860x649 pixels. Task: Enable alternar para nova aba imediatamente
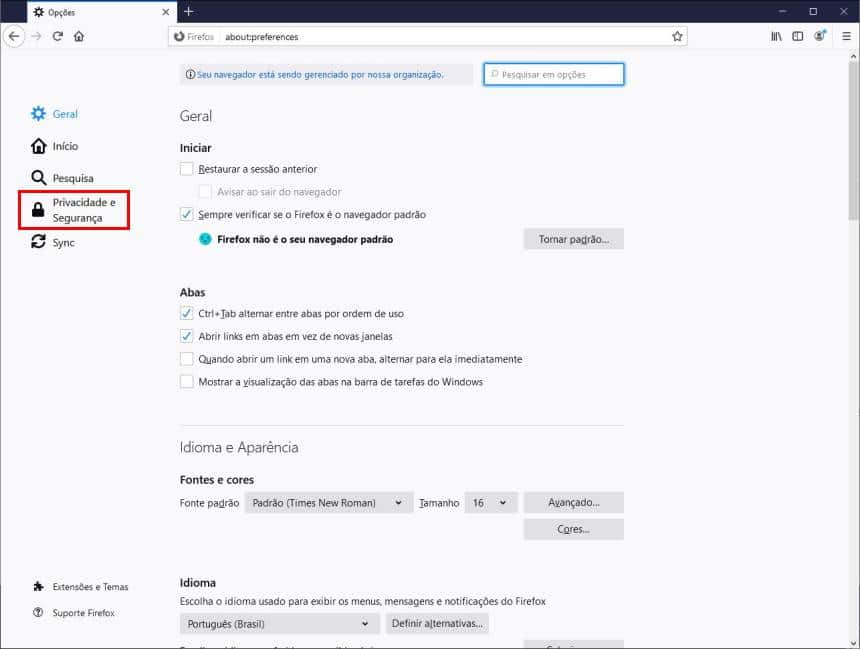[x=186, y=359]
